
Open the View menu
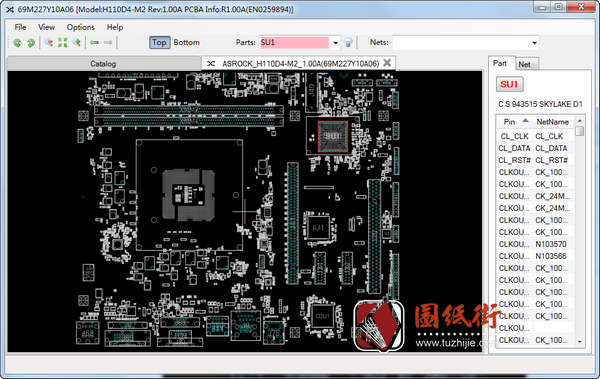pyautogui.click(x=46, y=27)
